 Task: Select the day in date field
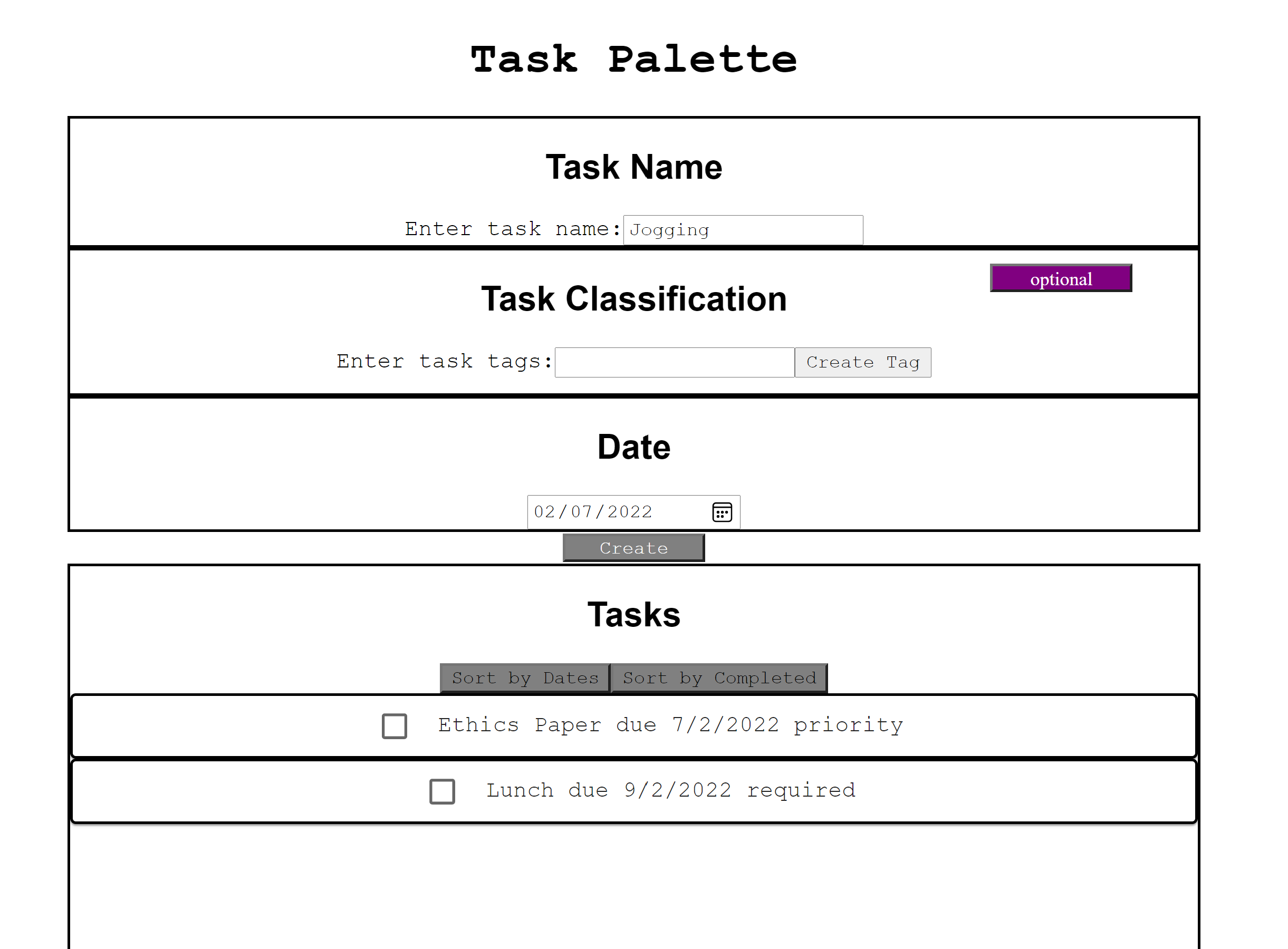(581, 512)
